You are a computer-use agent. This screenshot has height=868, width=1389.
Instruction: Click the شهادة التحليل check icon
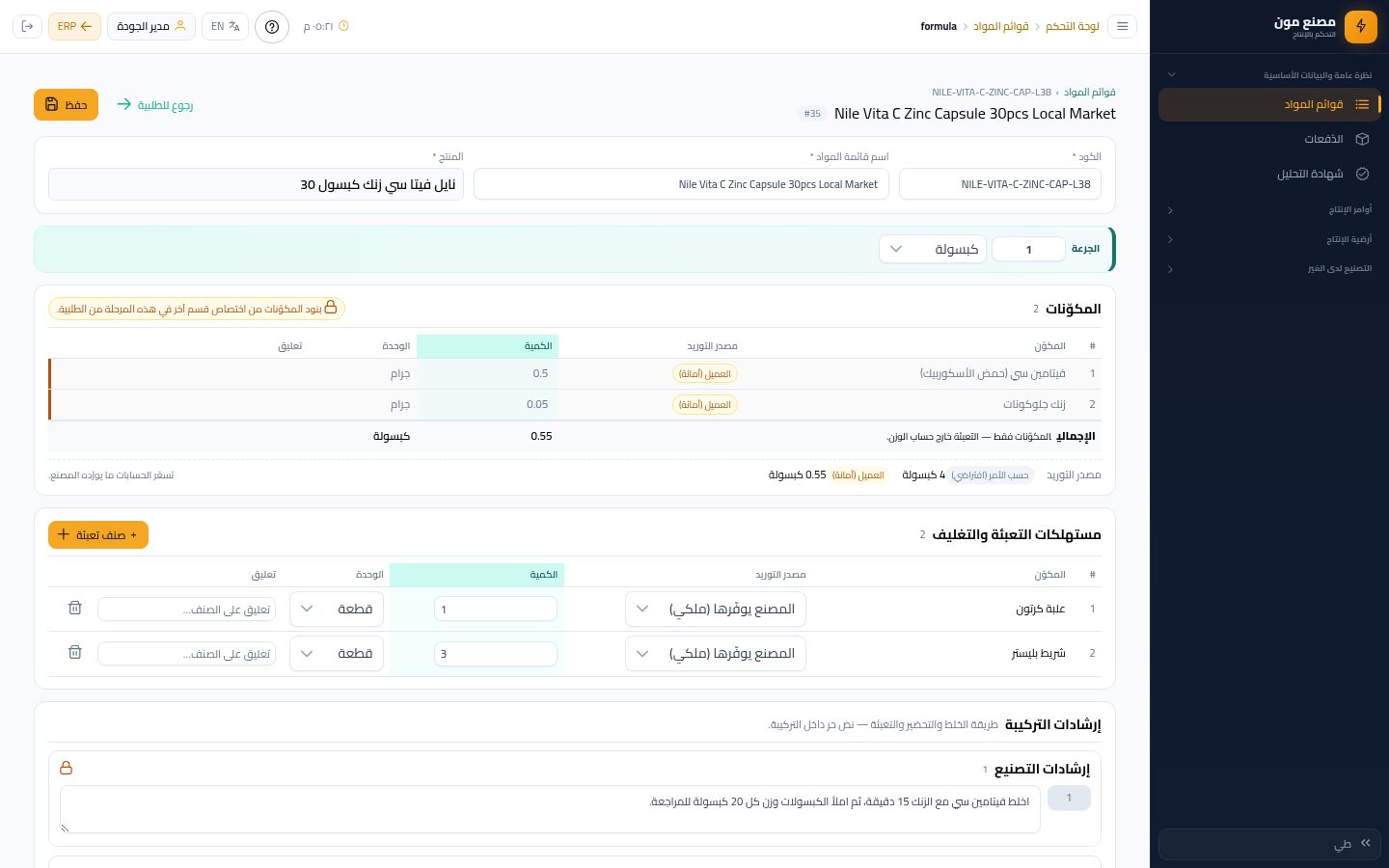[1362, 174]
